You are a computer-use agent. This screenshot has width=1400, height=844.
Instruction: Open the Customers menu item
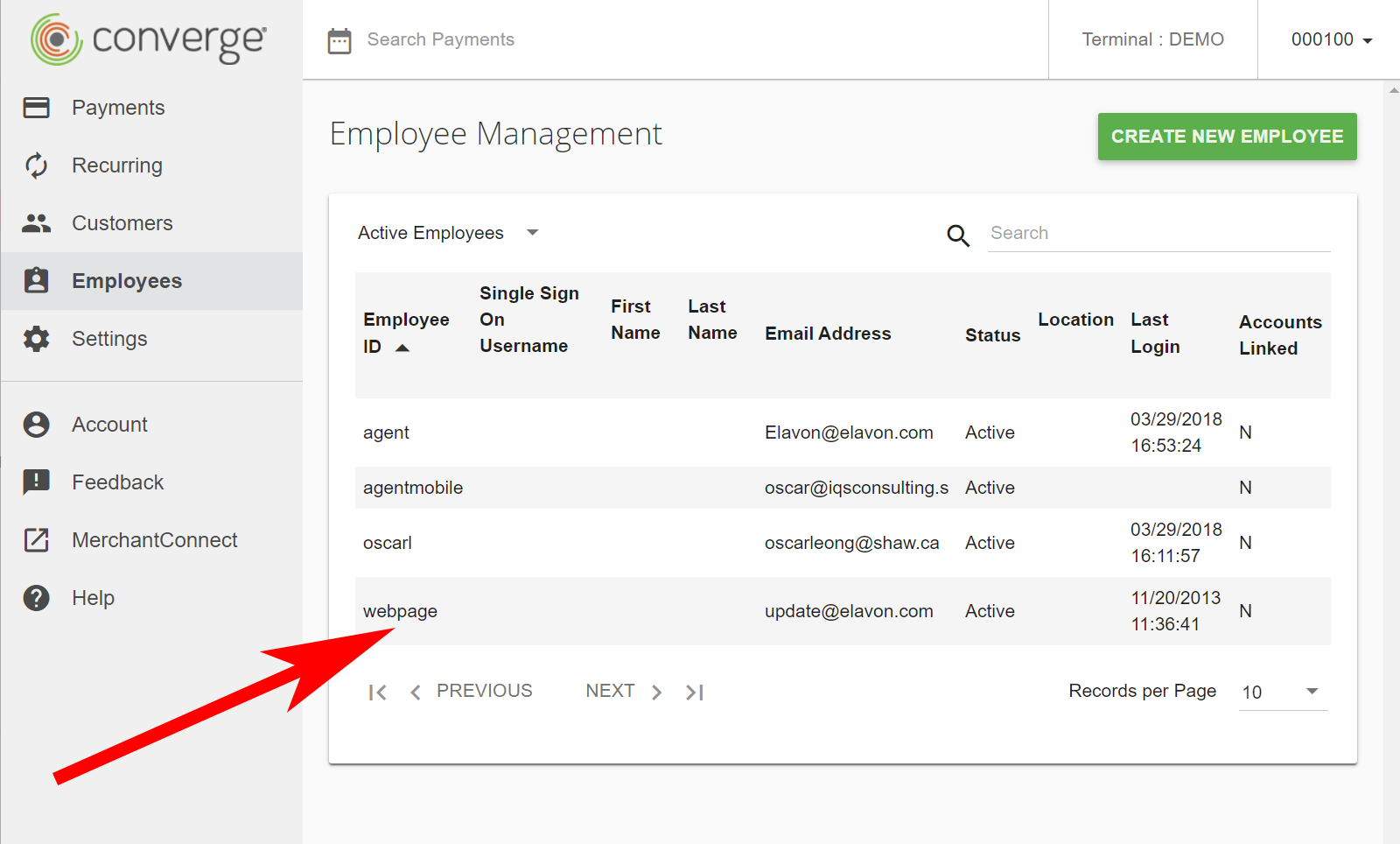[x=151, y=223]
